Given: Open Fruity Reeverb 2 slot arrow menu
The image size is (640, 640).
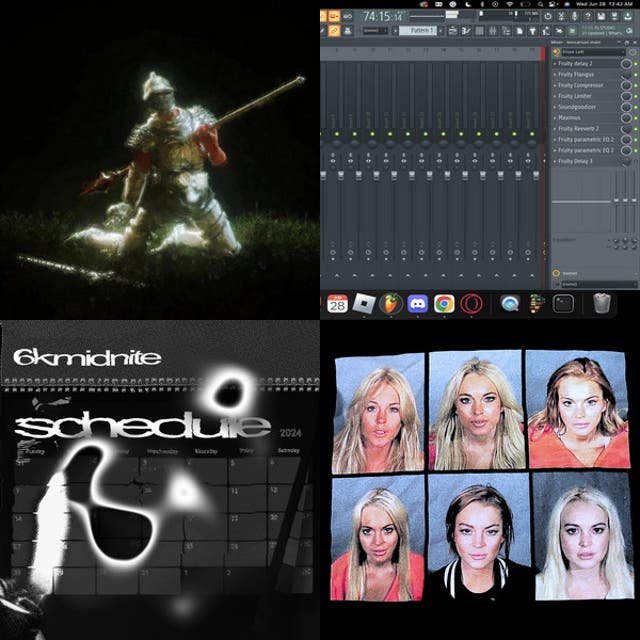Looking at the screenshot, I should click(555, 129).
